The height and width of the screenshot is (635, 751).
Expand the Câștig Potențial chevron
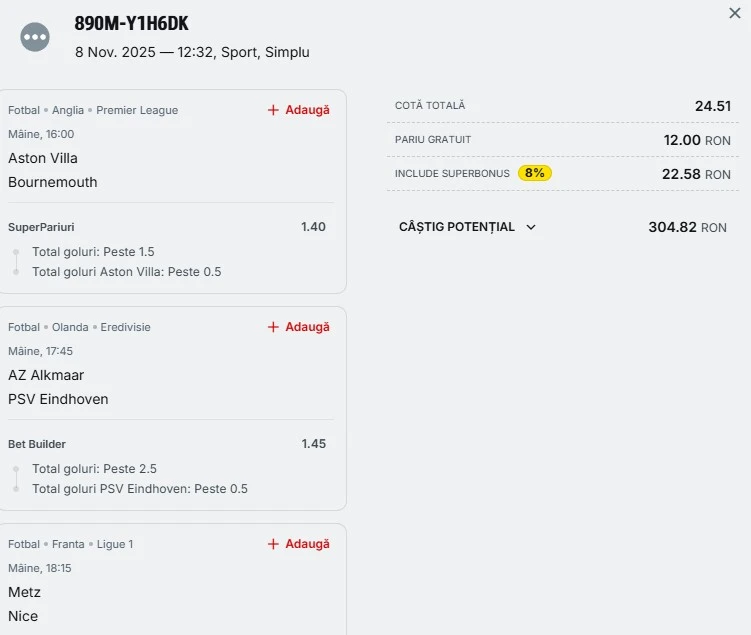531,227
